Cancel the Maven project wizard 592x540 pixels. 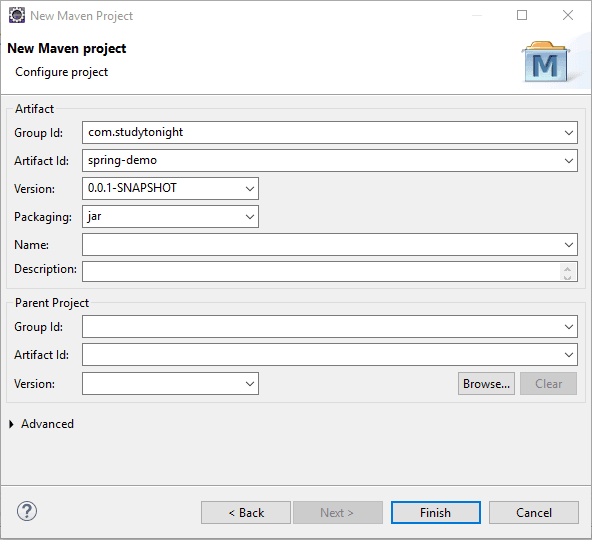click(x=533, y=512)
